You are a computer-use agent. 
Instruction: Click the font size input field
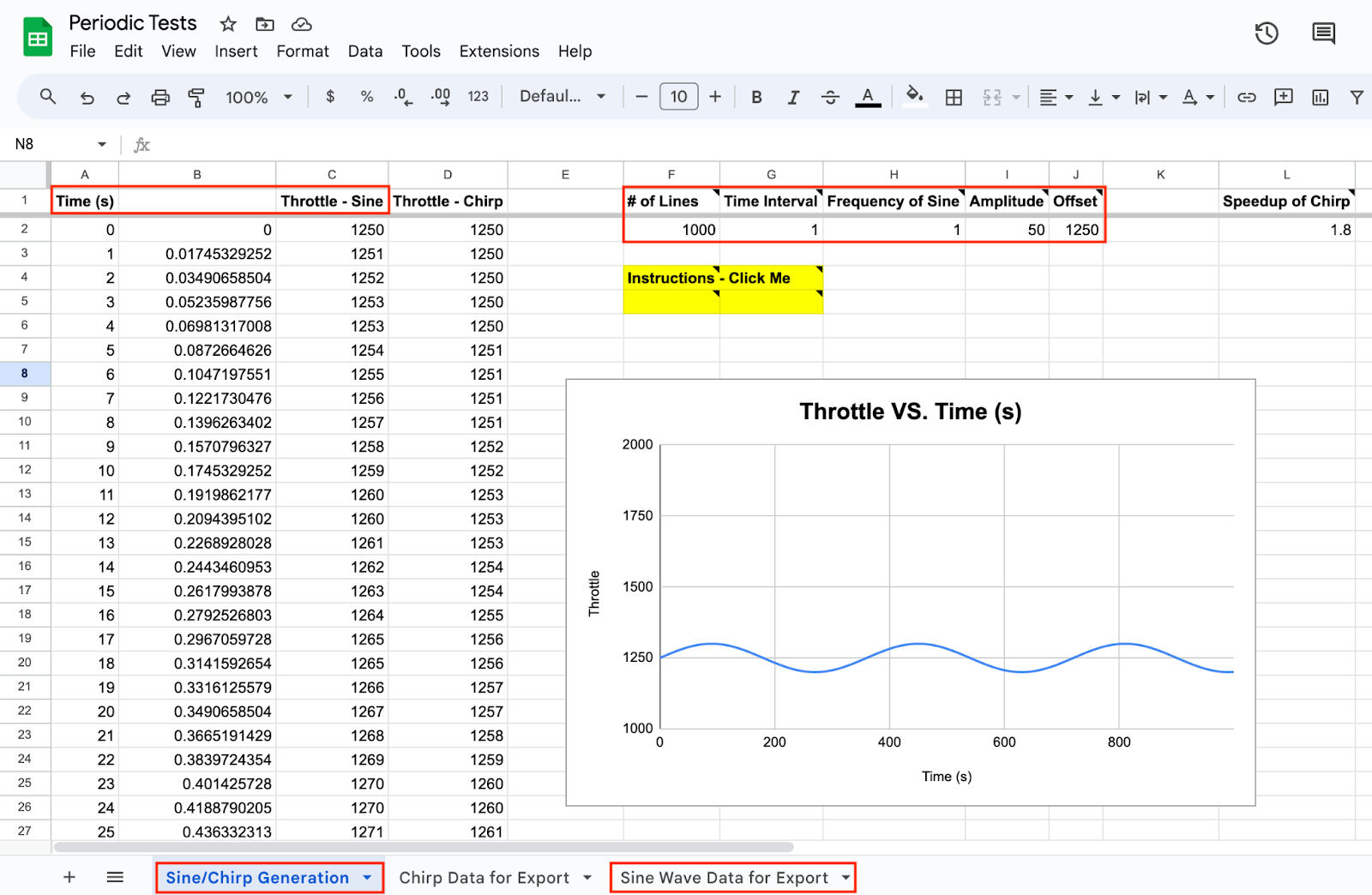[x=678, y=97]
